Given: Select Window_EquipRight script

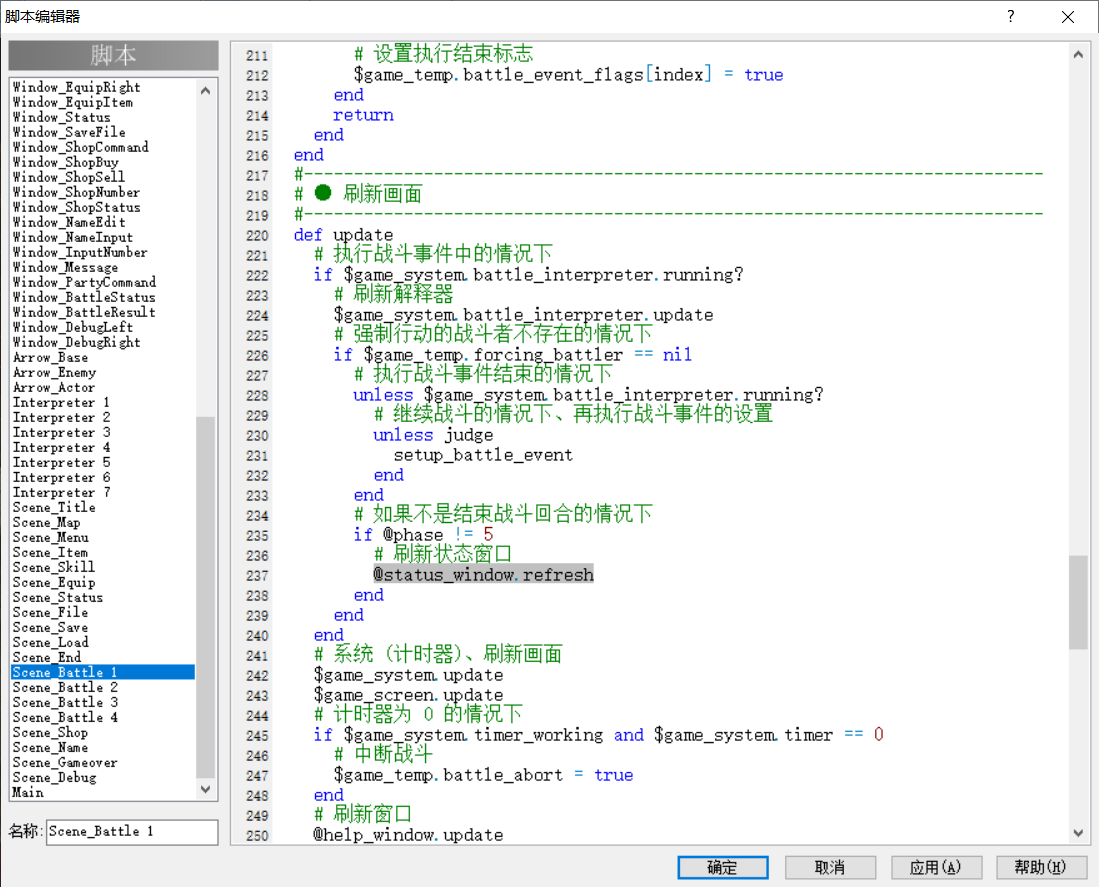Looking at the screenshot, I should [103, 87].
